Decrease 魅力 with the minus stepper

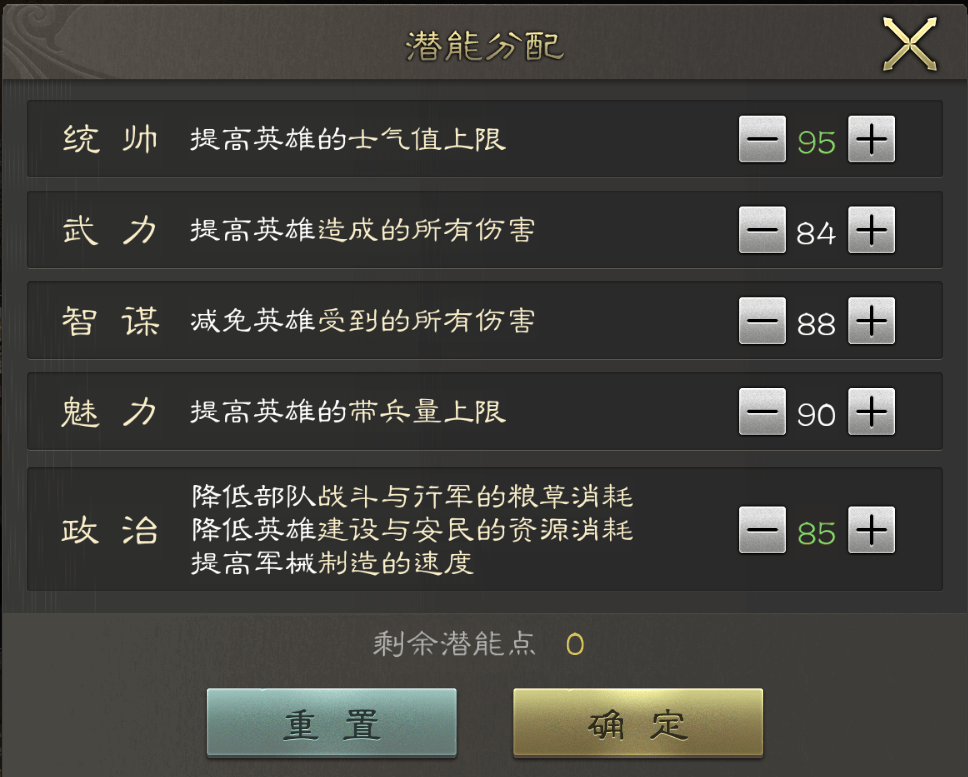(x=763, y=412)
